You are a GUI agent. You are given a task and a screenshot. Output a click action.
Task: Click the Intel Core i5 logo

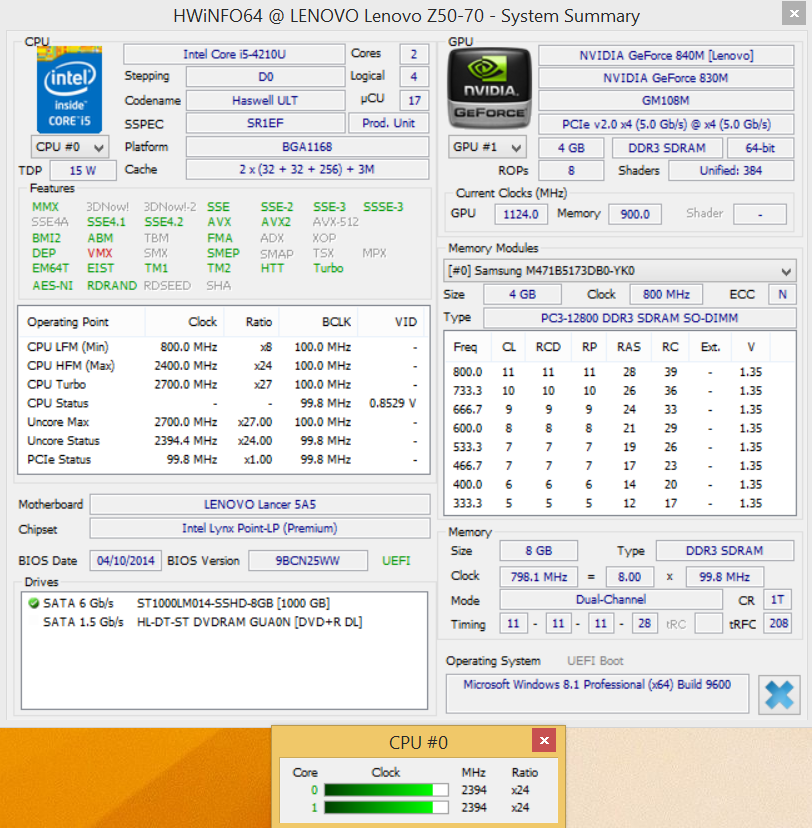point(69,89)
